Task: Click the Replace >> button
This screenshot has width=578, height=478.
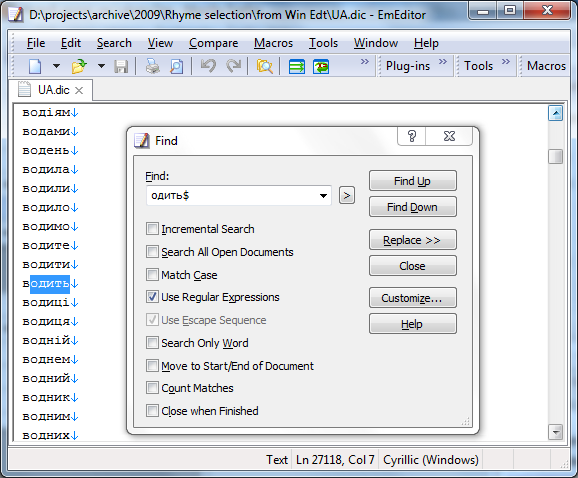Action: tap(412, 240)
